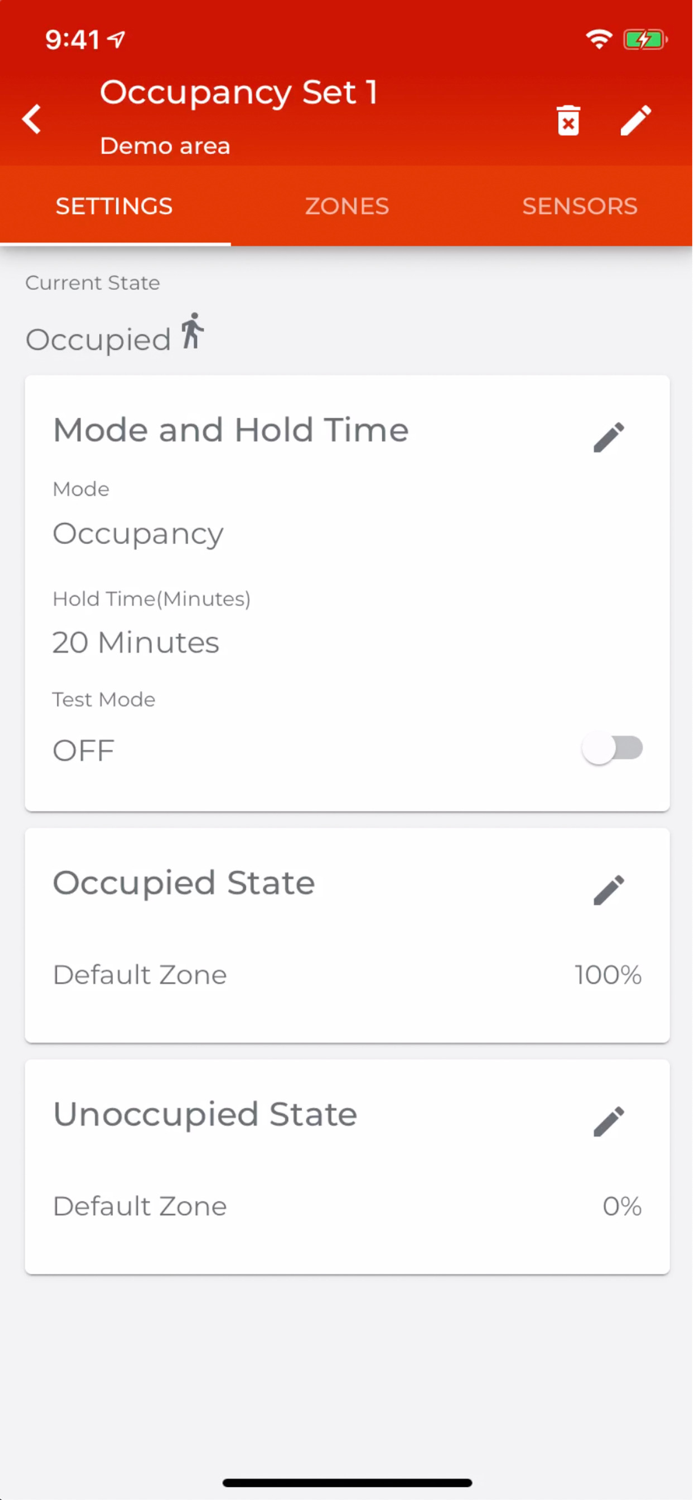Select Default Zone under Occupied State
Screen dimensions: 693x1500
tap(139, 974)
